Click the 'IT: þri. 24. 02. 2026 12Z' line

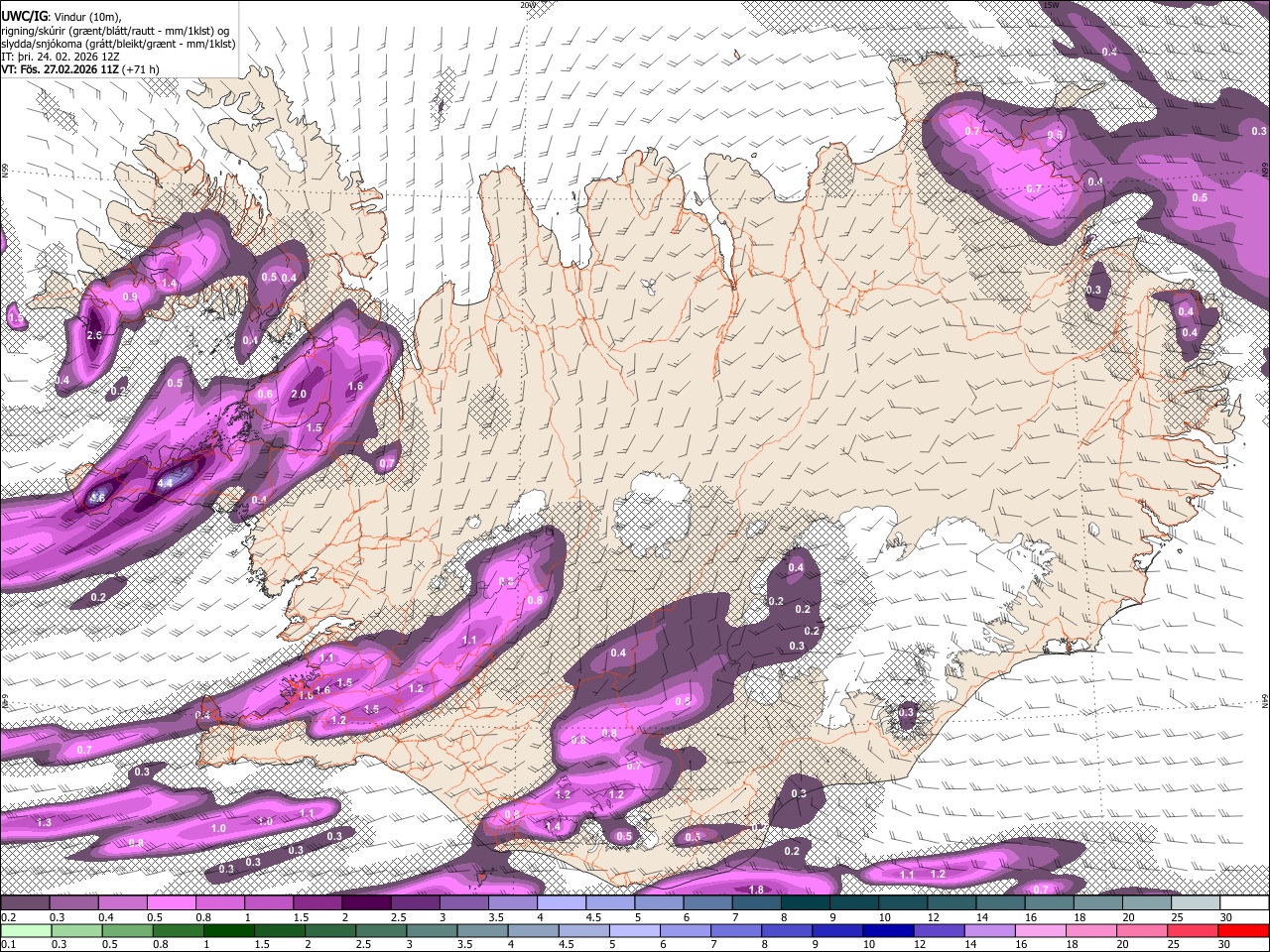[63, 57]
